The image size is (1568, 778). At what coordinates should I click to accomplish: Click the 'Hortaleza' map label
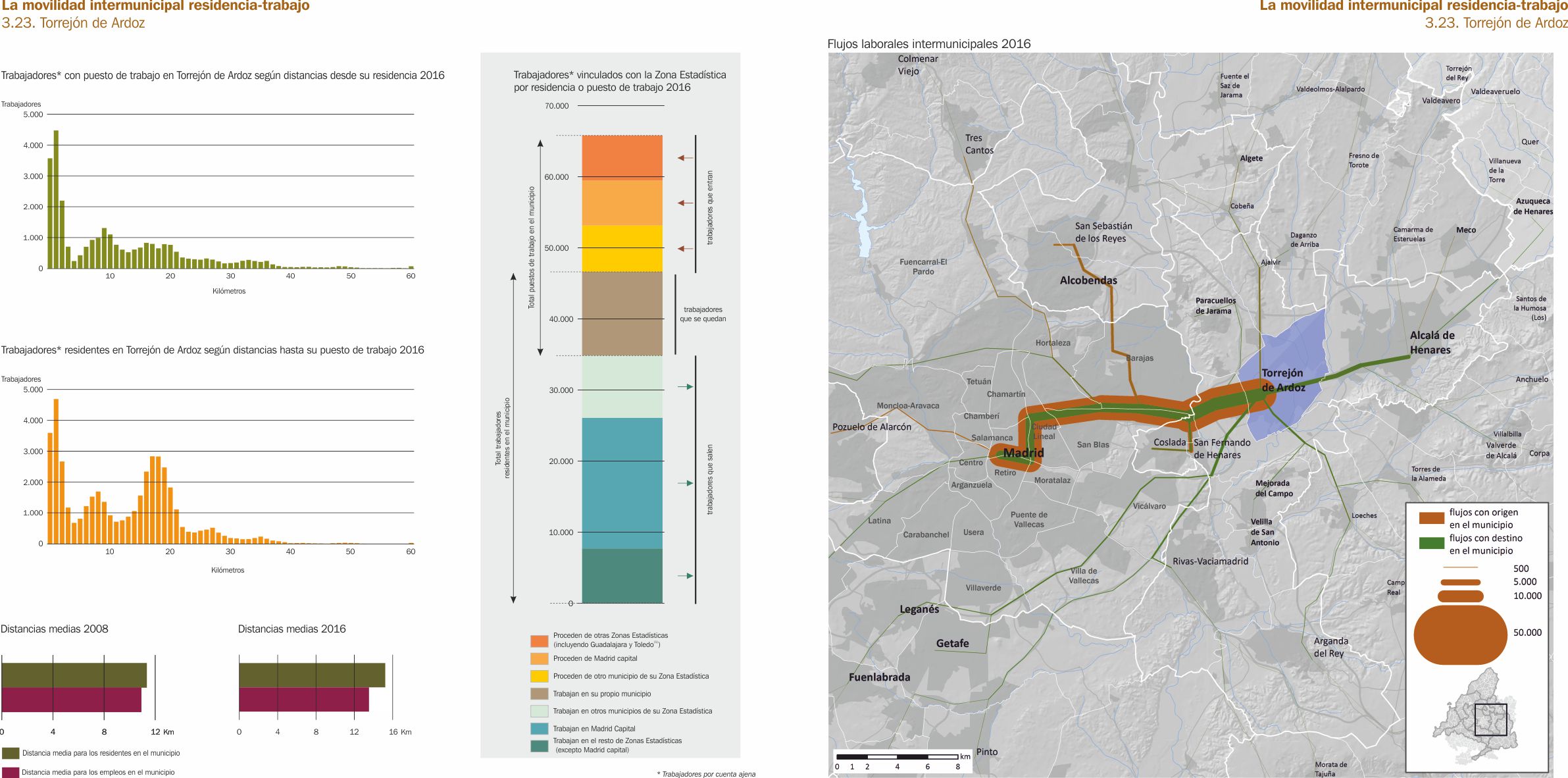click(x=1053, y=343)
